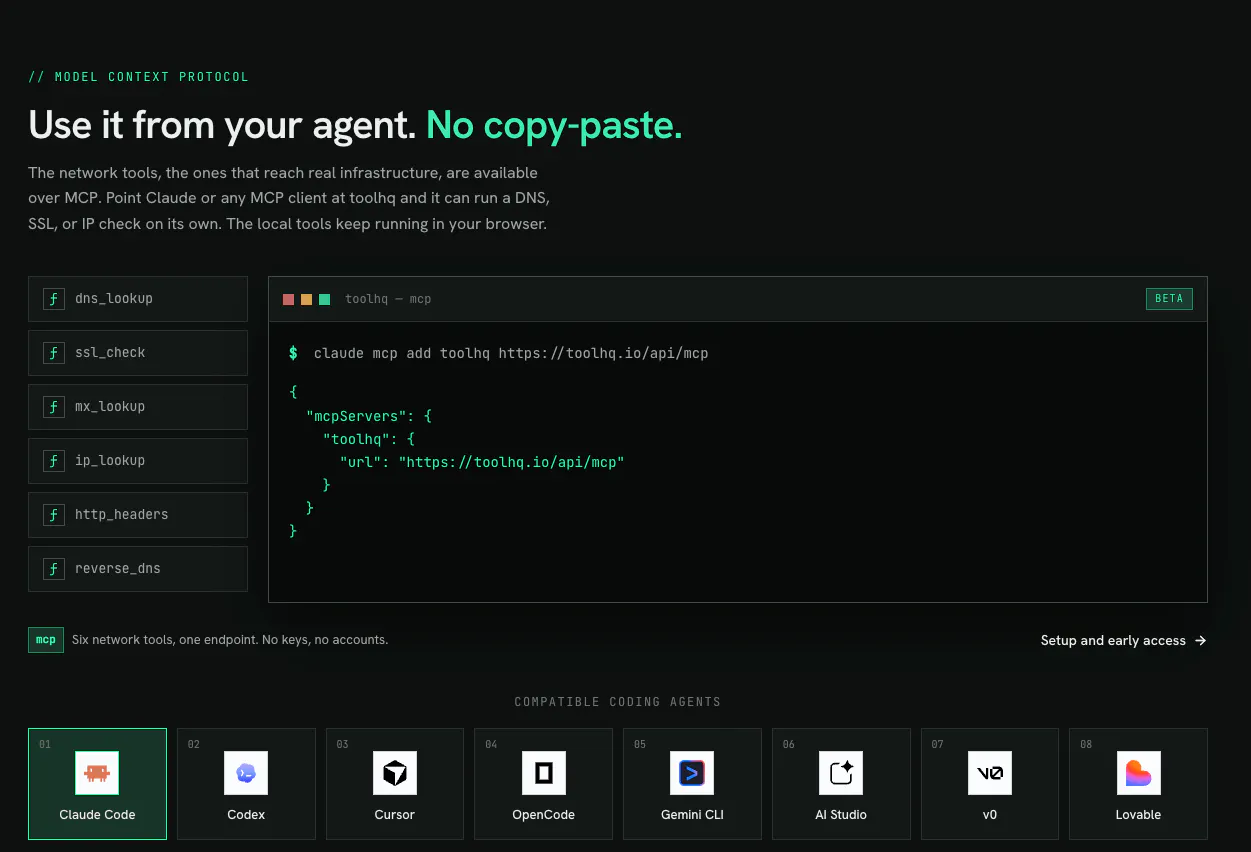The image size is (1251, 852).
Task: Click the function icon beside http_headers
Action: point(53,515)
